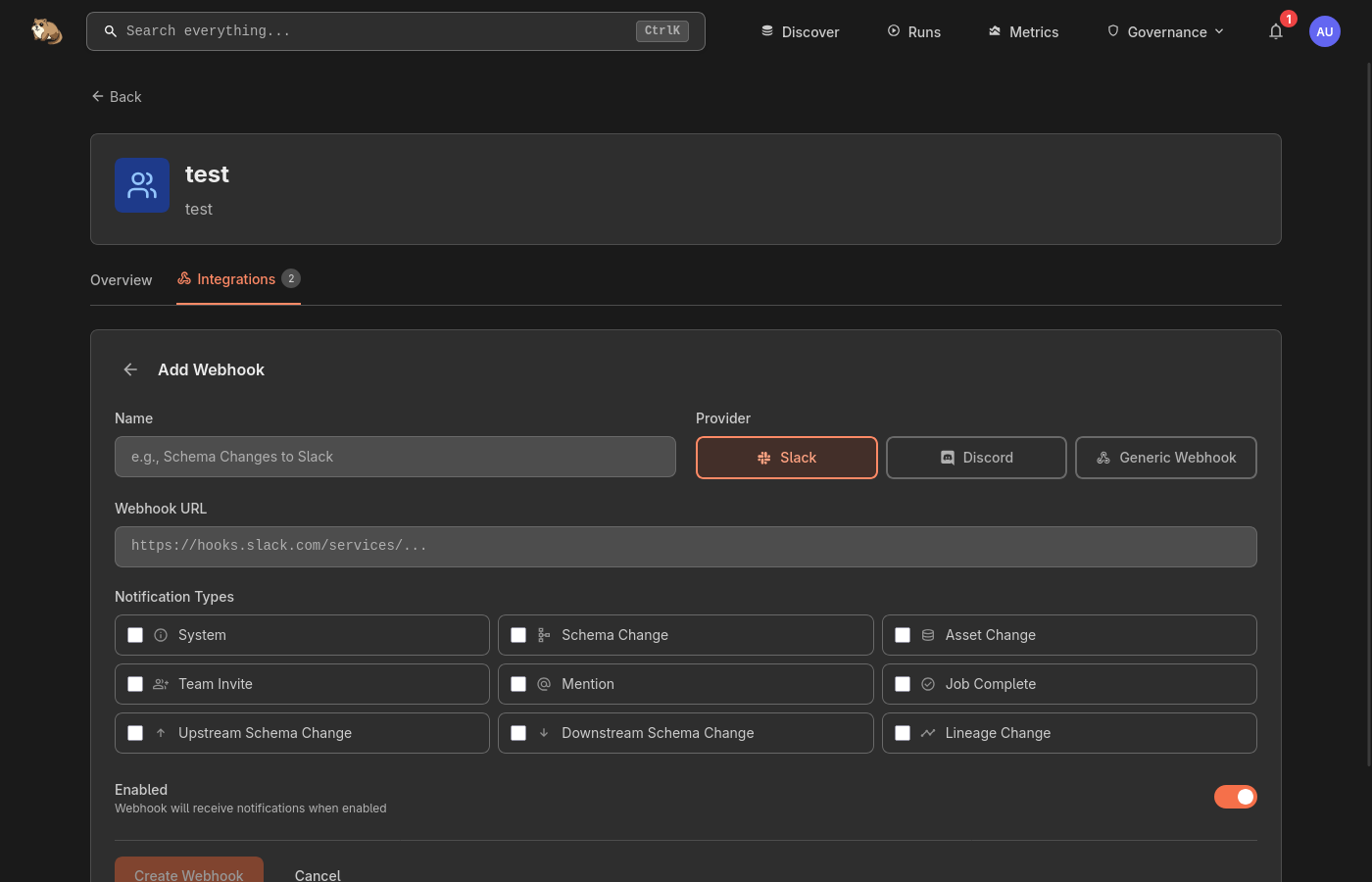Click the Generic Webhook icon
The width and height of the screenshot is (1372, 882).
click(1103, 458)
